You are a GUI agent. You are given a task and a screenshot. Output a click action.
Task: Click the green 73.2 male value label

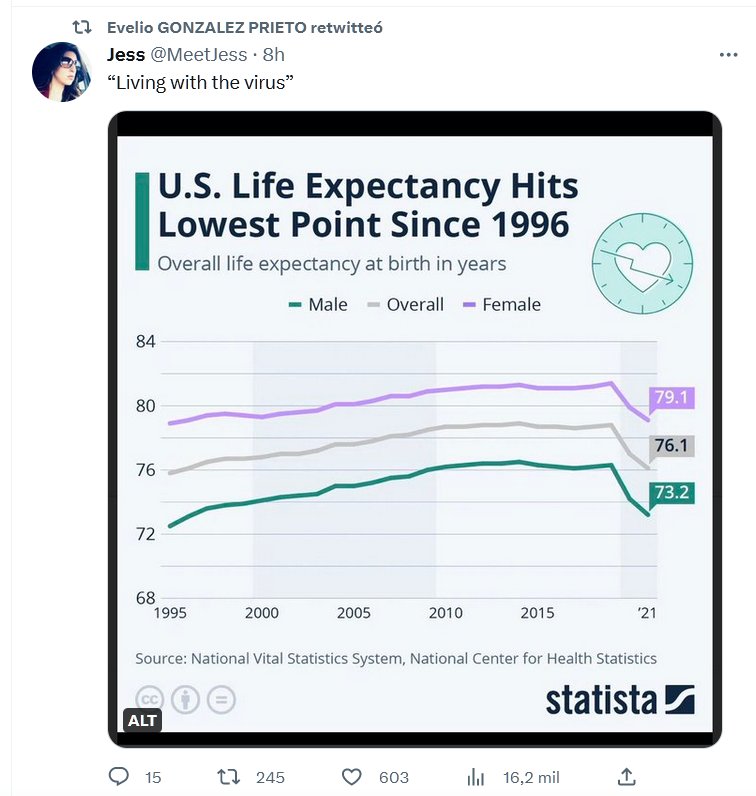click(671, 492)
